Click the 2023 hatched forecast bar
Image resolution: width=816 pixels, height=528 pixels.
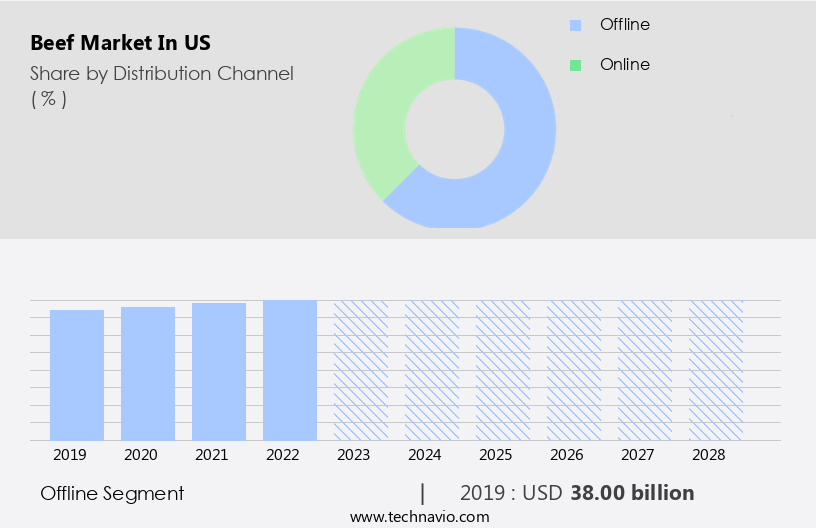[x=361, y=370]
